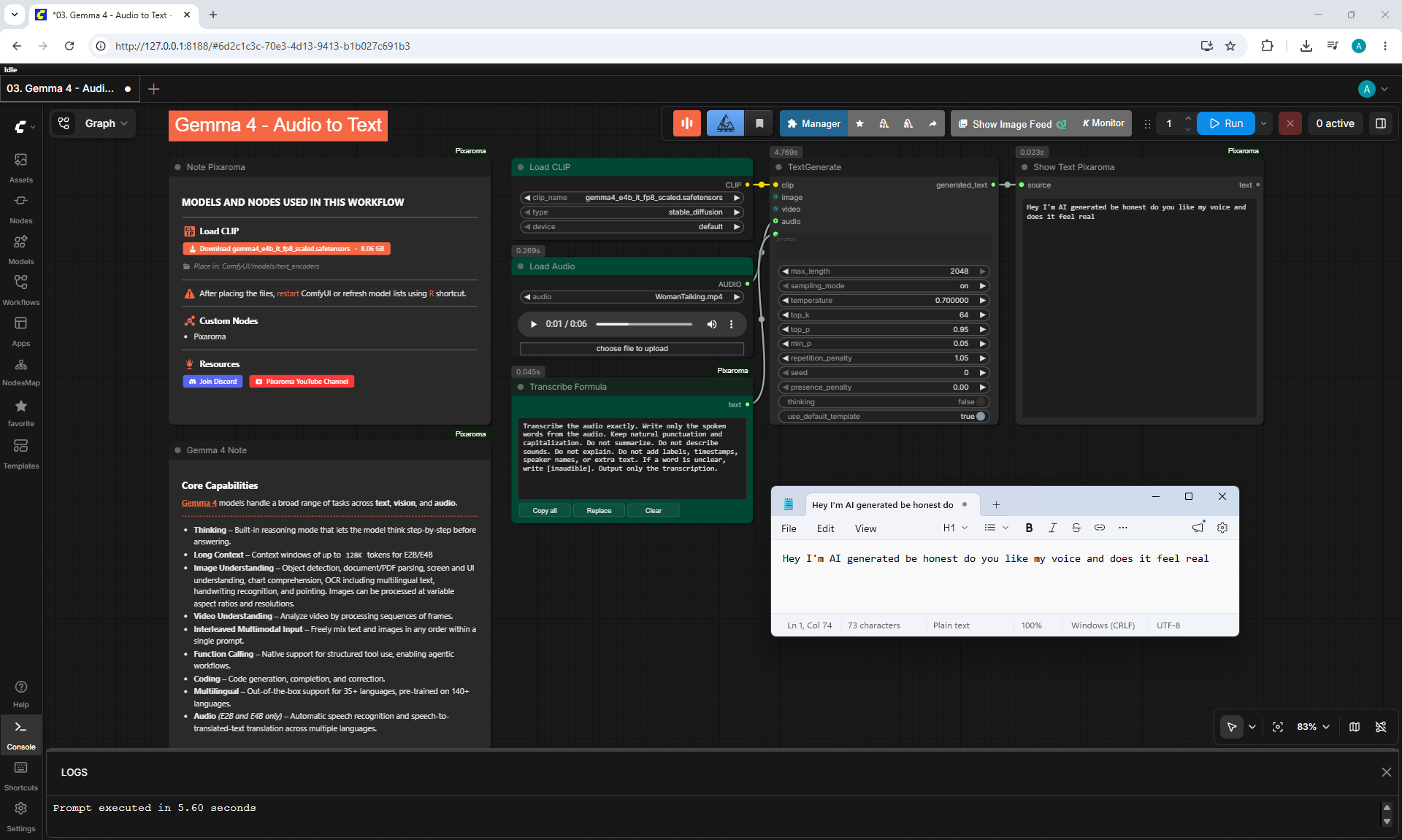Open the Templates sidebar panel
The width and height of the screenshot is (1402, 840).
pyautogui.click(x=21, y=453)
